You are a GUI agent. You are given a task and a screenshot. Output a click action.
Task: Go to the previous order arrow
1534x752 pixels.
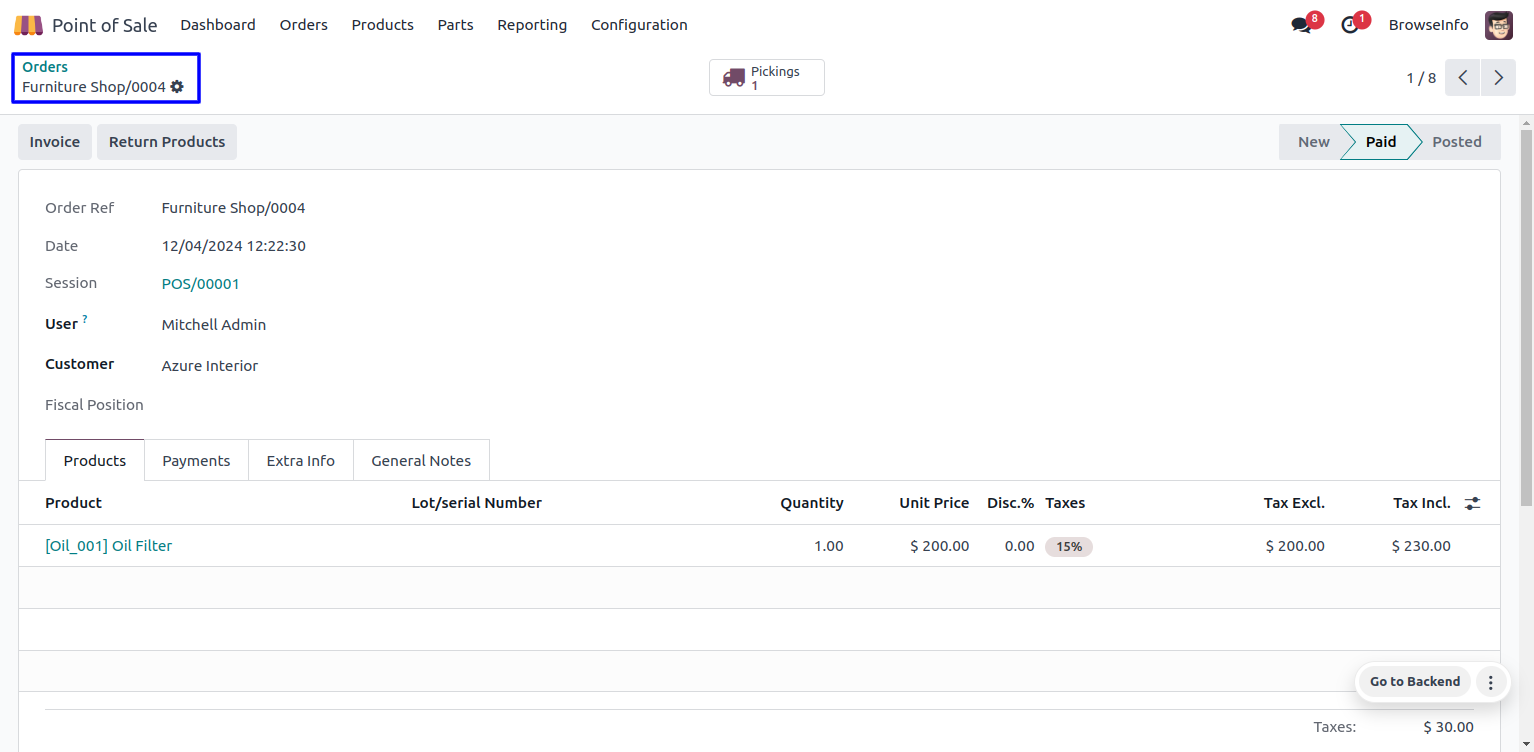pos(1462,78)
